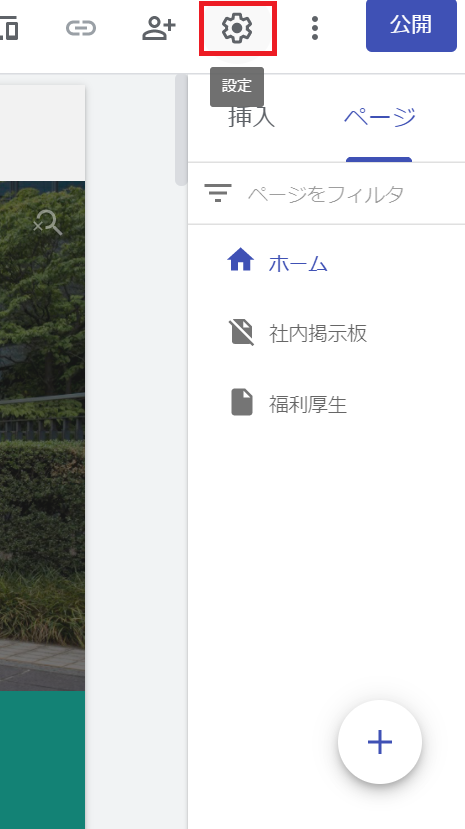This screenshot has height=829, width=465.
Task: Copy the published site link icon
Action: click(x=81, y=28)
